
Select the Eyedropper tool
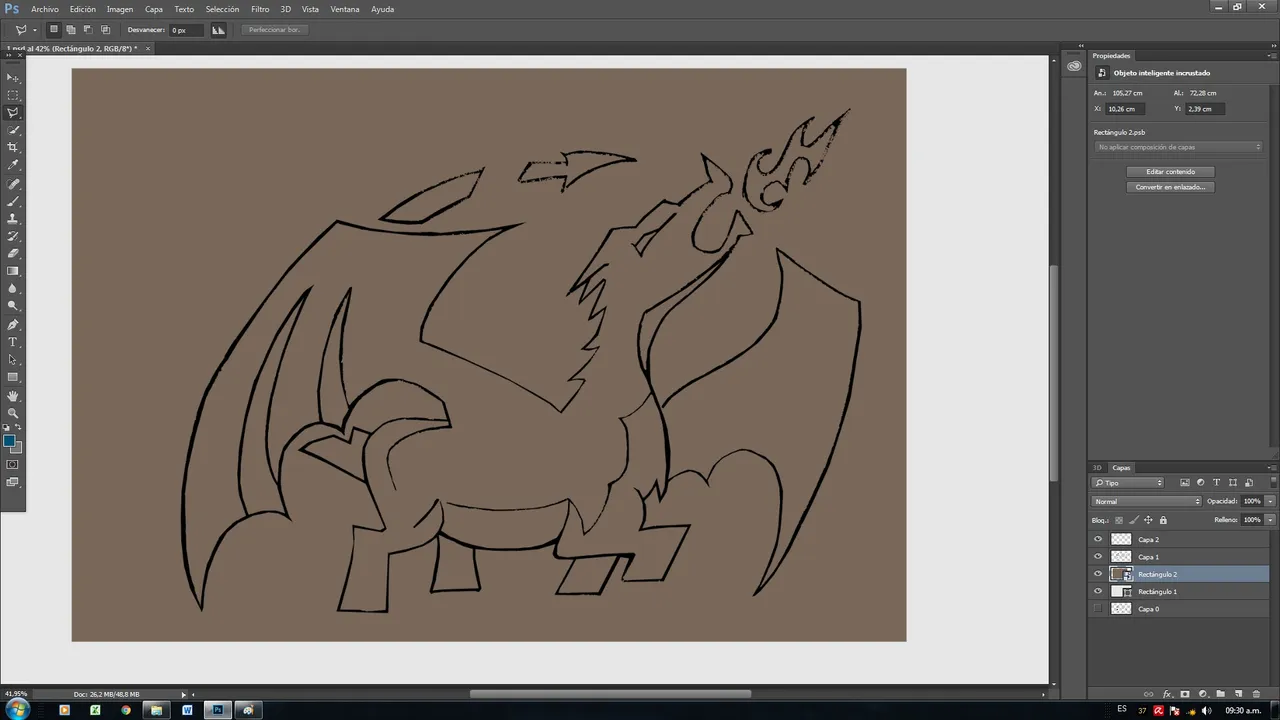13,164
